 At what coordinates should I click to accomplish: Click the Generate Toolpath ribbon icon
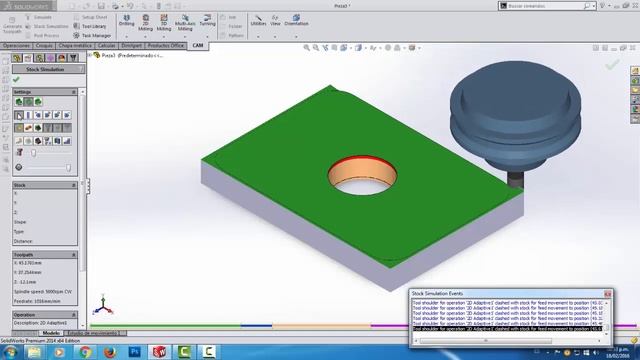[12, 25]
